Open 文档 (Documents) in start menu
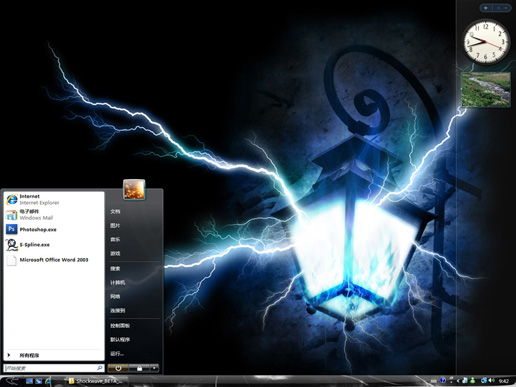The width and height of the screenshot is (516, 387). [115, 211]
